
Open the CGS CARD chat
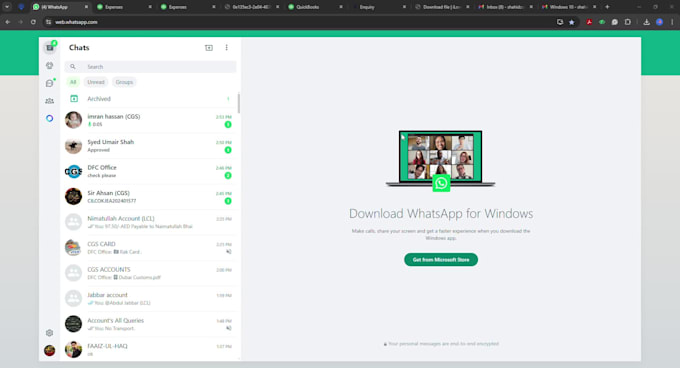tap(150, 248)
